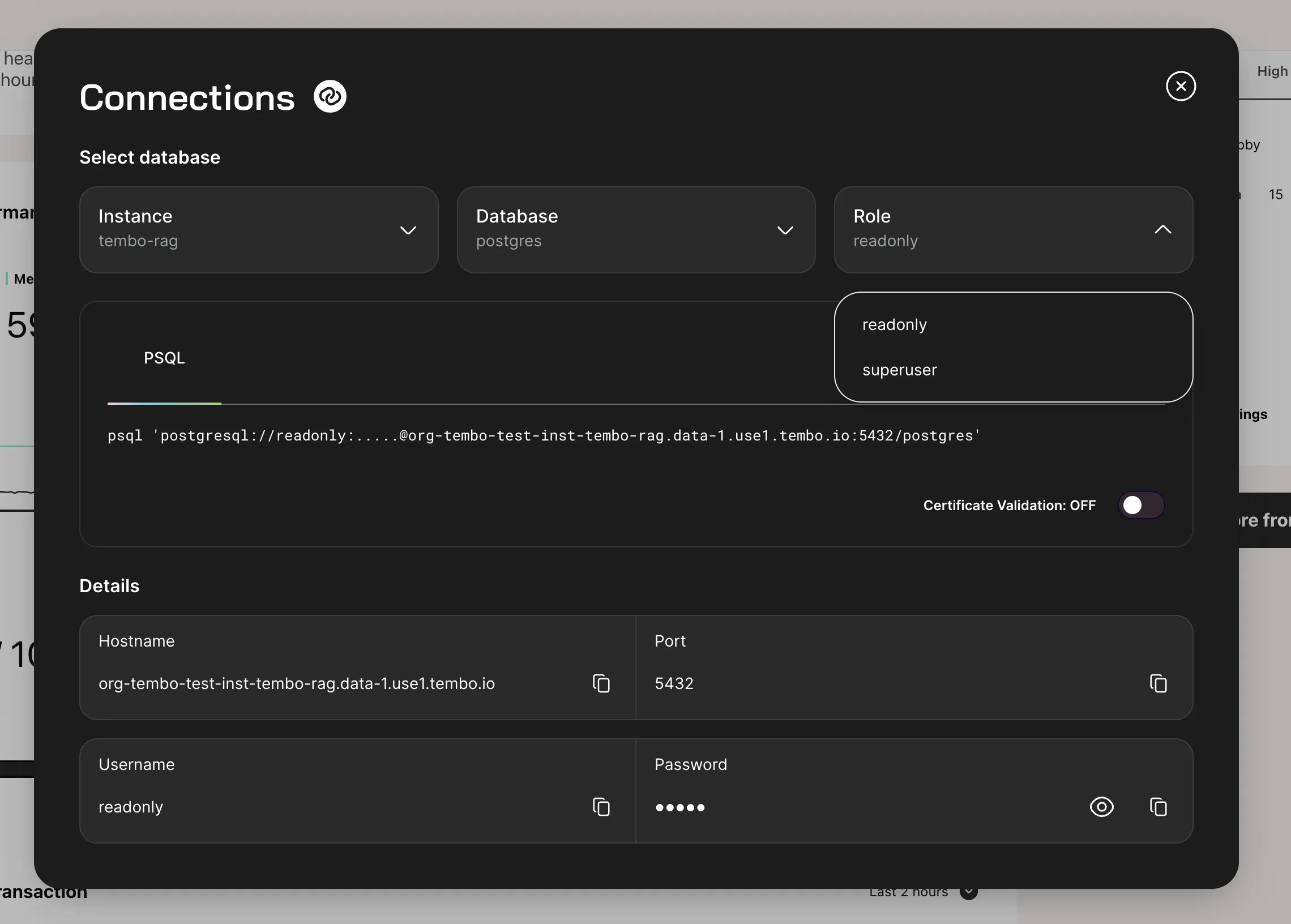
Task: Click the port value 5432
Action: click(674, 683)
